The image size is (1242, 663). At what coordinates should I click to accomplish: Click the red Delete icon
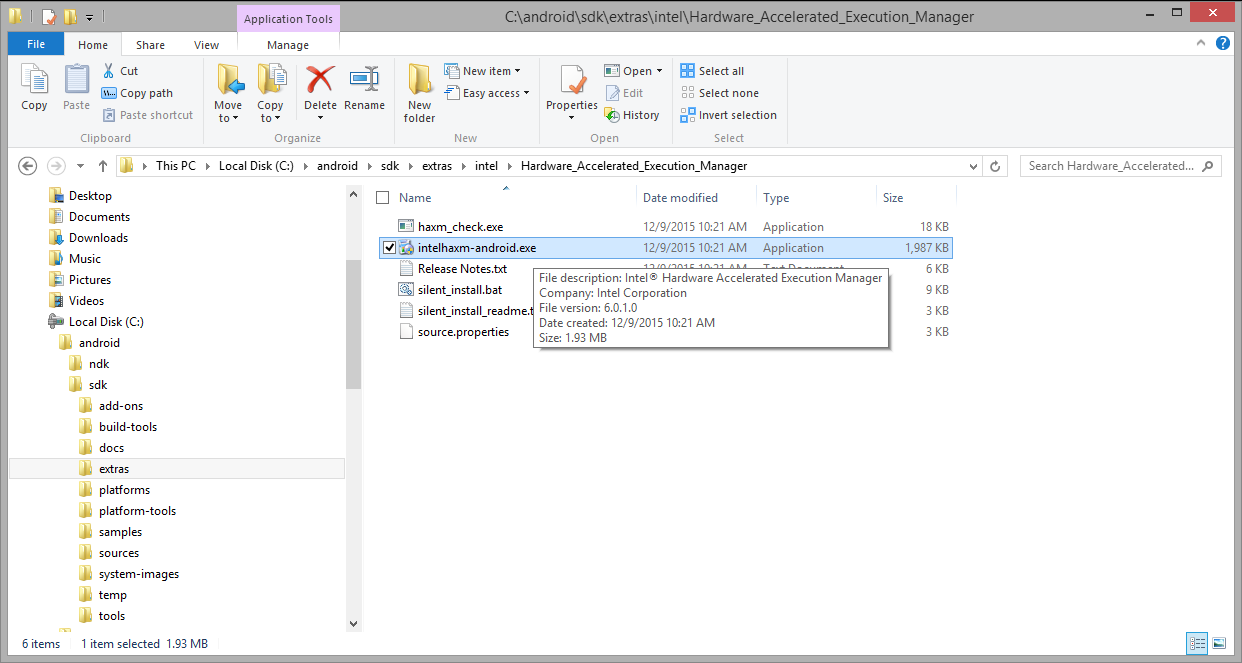(x=320, y=80)
